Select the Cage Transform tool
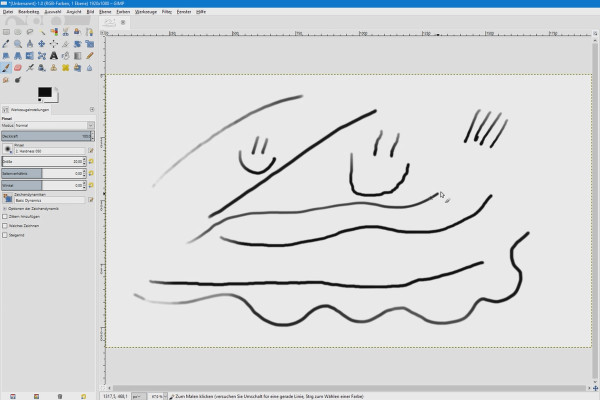The height and width of the screenshot is (400, 600). (x=42, y=56)
